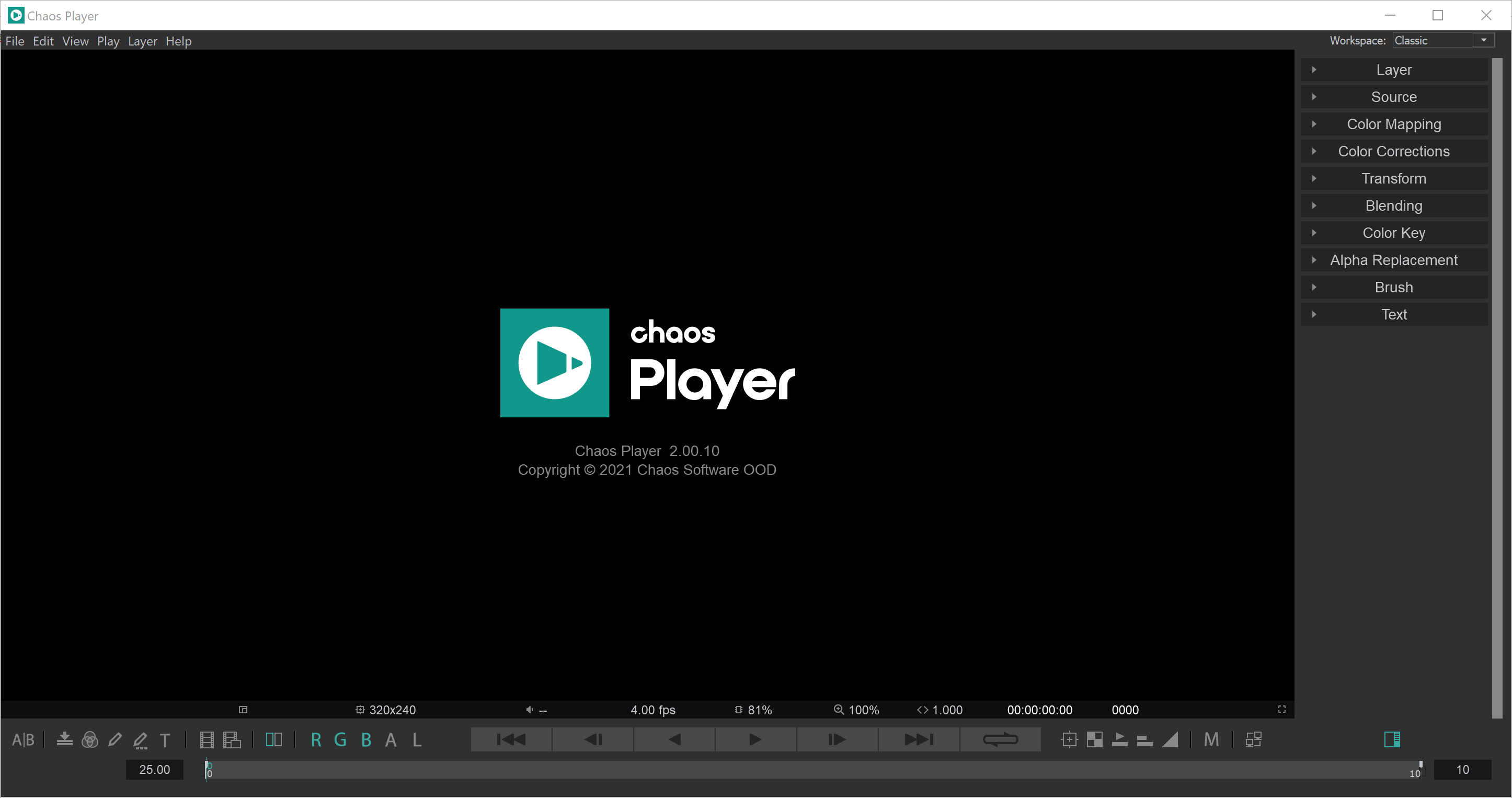The width and height of the screenshot is (1512, 798).
Task: Click the 81% cache indicator
Action: pos(753,710)
